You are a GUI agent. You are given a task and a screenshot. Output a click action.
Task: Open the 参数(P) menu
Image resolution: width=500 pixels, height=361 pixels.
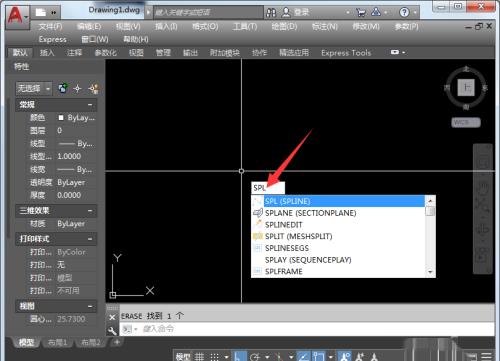pos(406,26)
